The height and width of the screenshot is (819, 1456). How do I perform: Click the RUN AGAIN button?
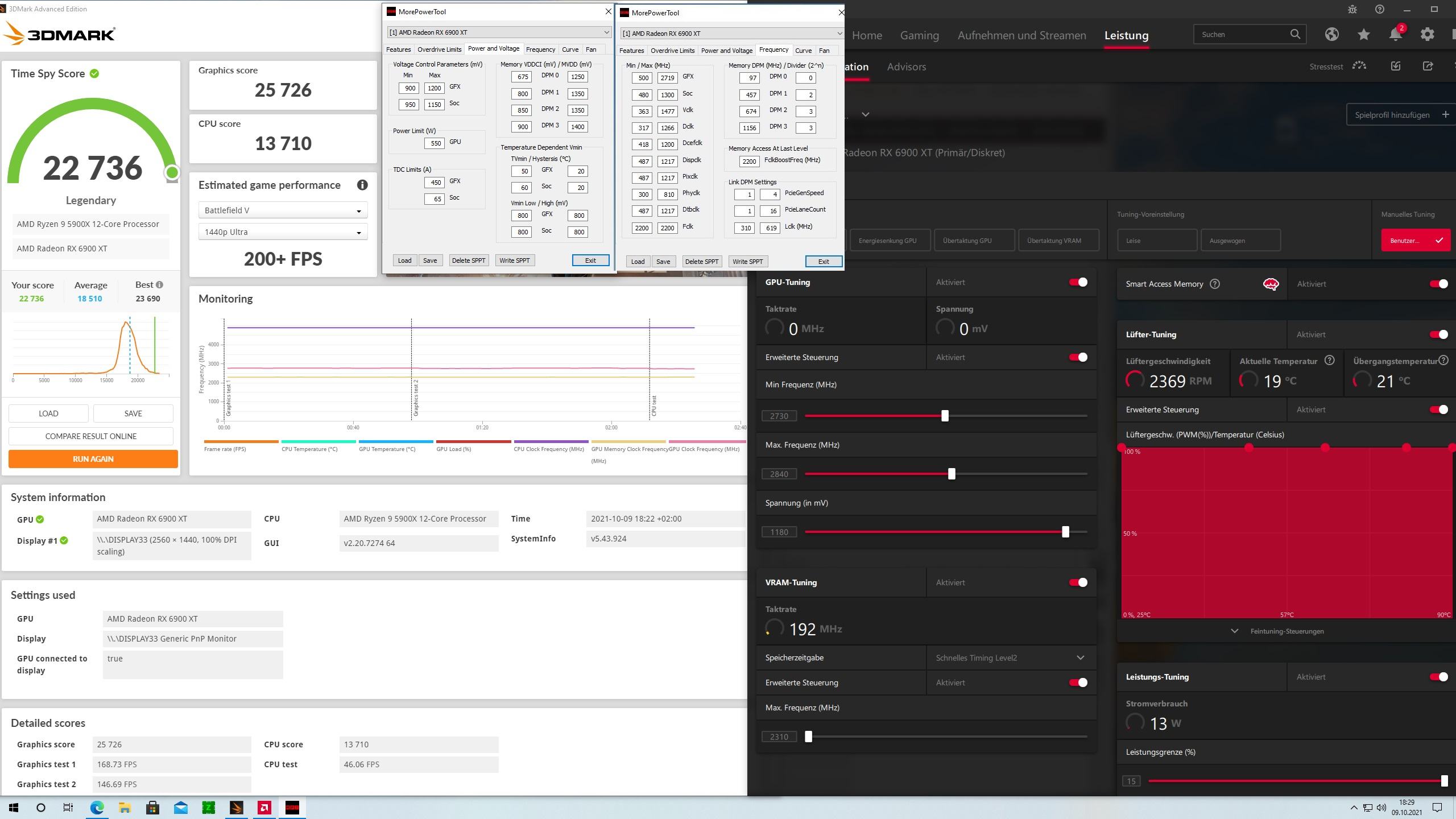(93, 459)
